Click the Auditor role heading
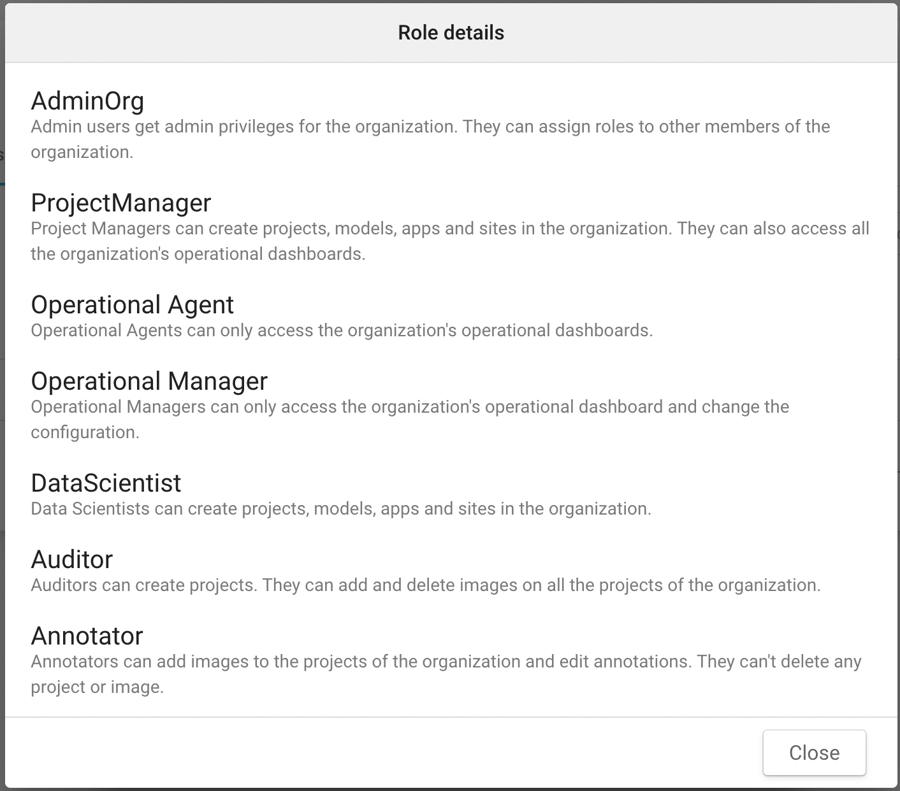This screenshot has height=791, width=900. (x=72, y=559)
